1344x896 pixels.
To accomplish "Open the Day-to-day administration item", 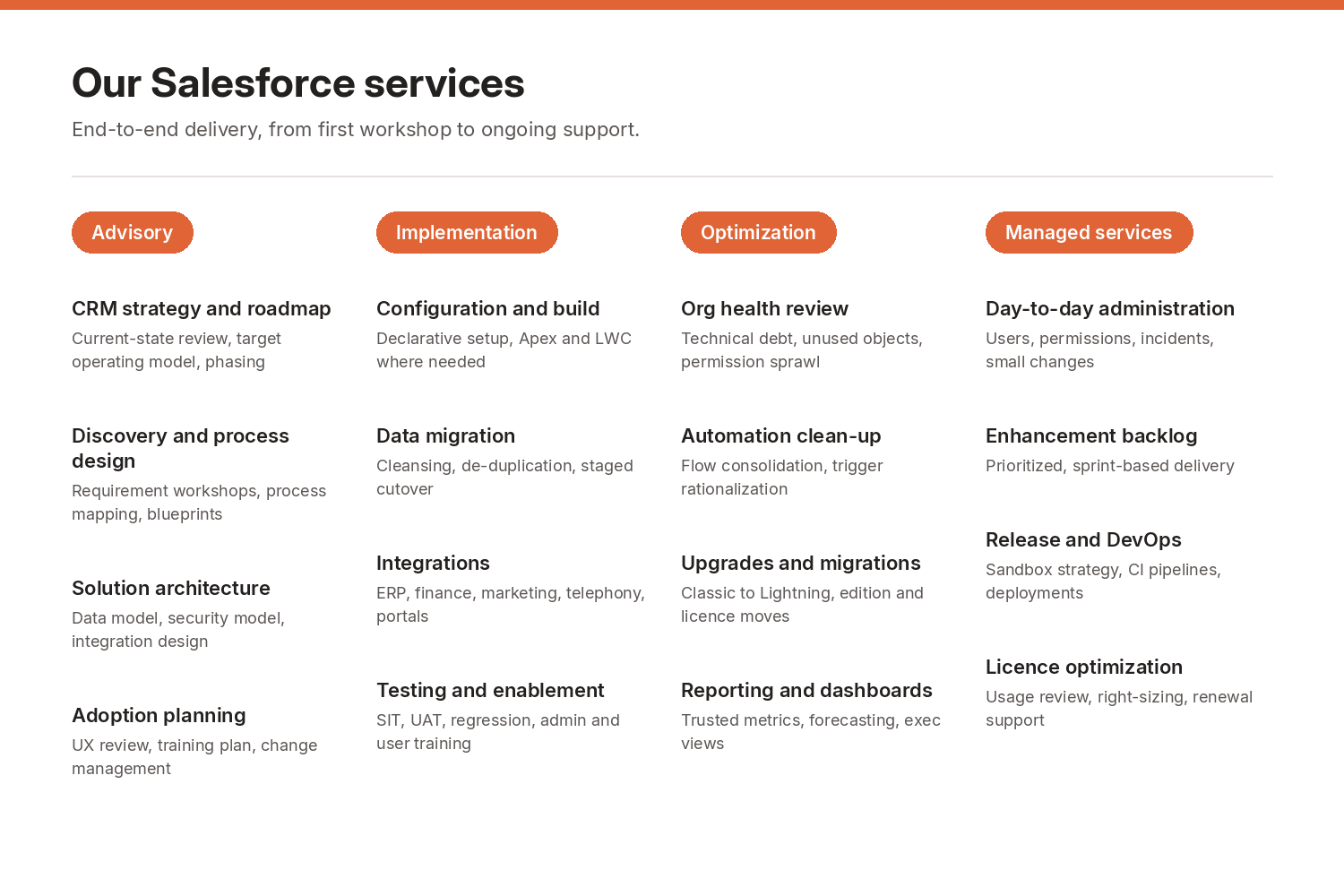I will coord(1110,308).
